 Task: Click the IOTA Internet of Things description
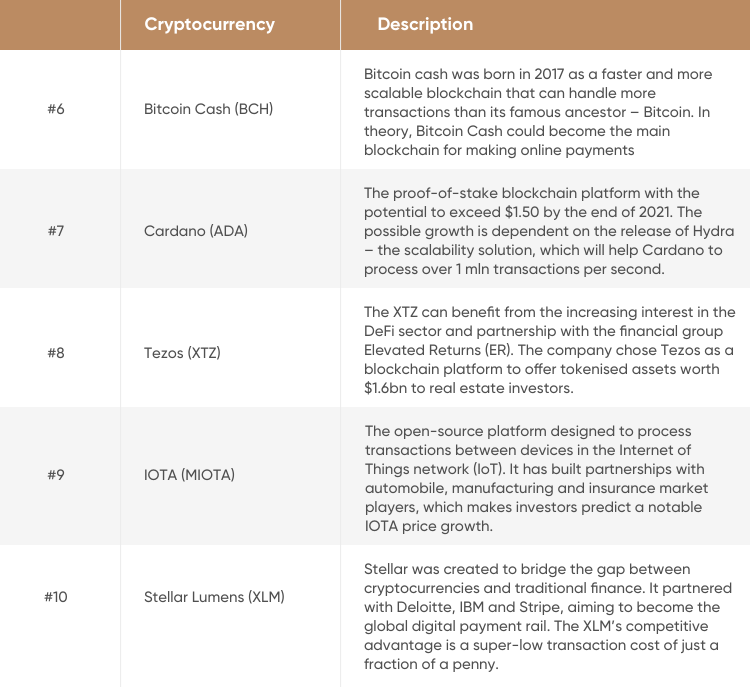coord(536,478)
